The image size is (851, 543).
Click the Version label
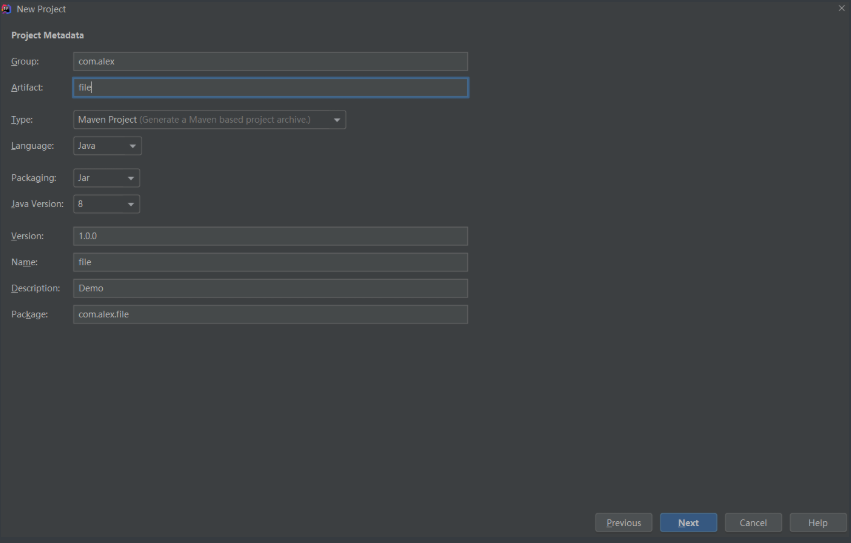pyautogui.click(x=27, y=236)
